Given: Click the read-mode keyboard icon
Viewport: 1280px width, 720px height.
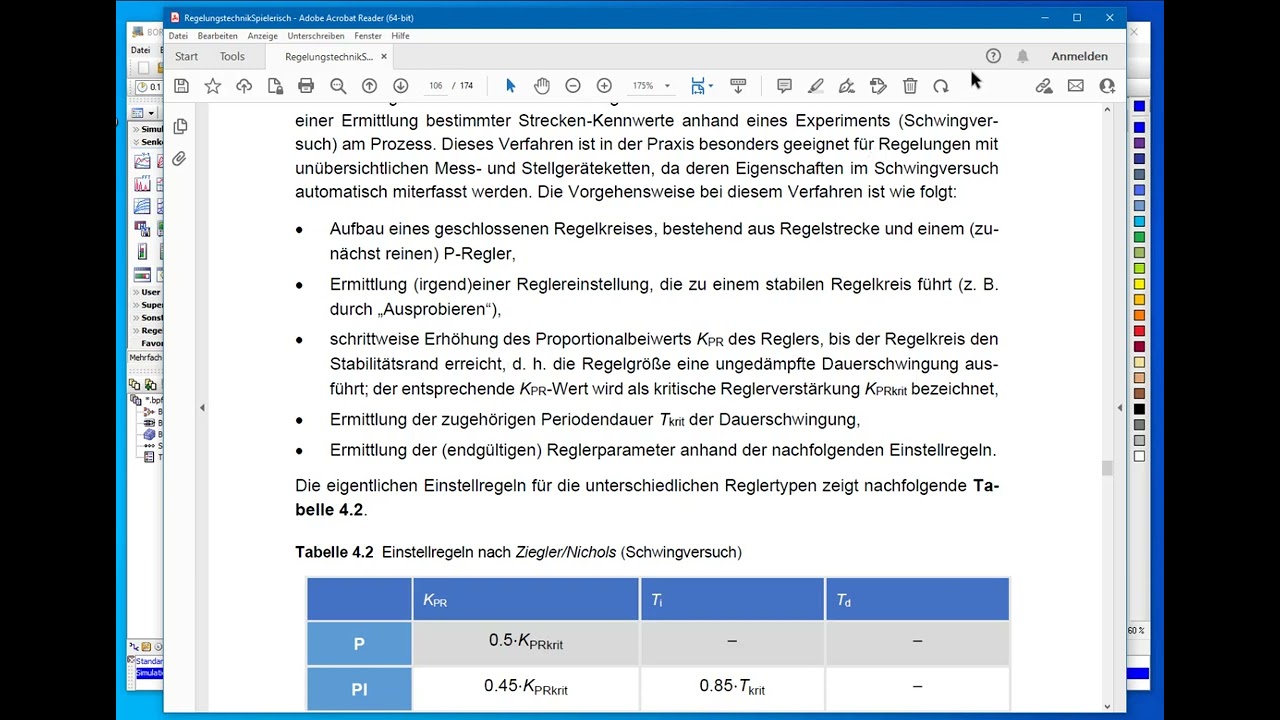Looking at the screenshot, I should click(738, 86).
